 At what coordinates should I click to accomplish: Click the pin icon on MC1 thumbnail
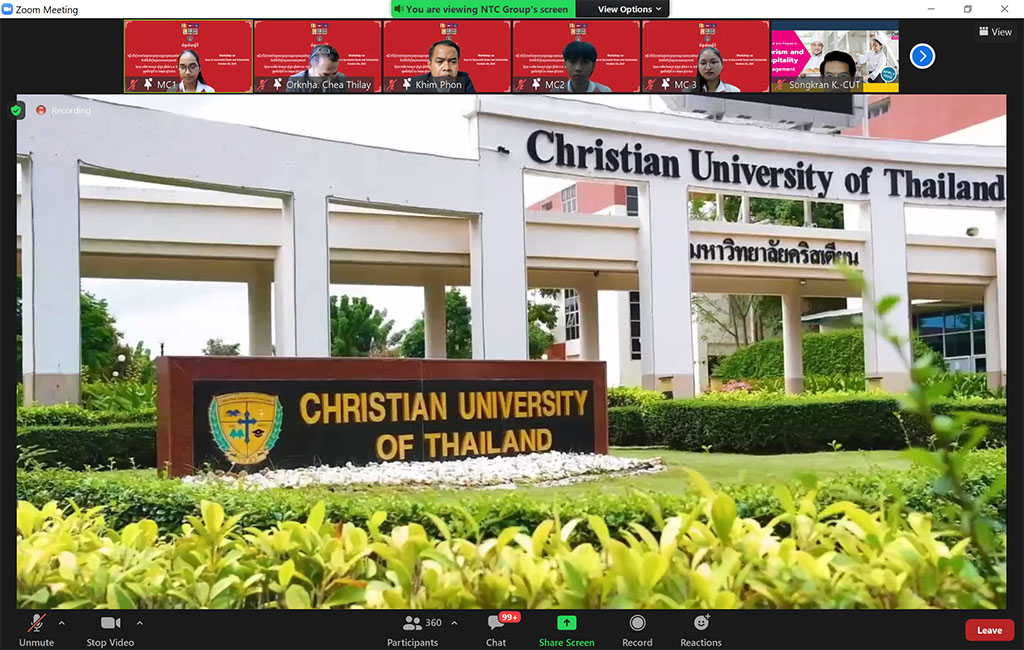pos(148,84)
